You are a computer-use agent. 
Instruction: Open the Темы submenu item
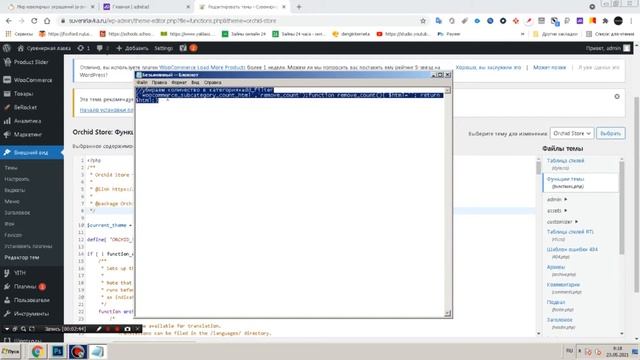tap(11, 168)
